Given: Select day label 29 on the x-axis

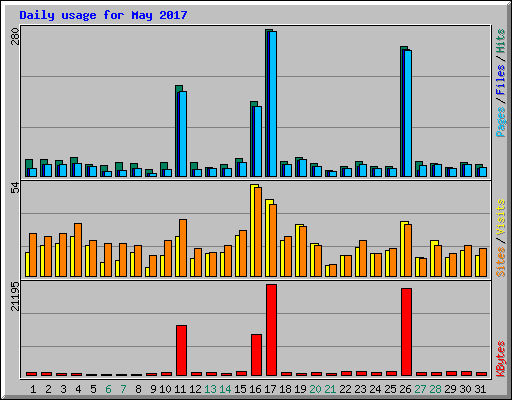Looking at the screenshot, I should tap(450, 389).
